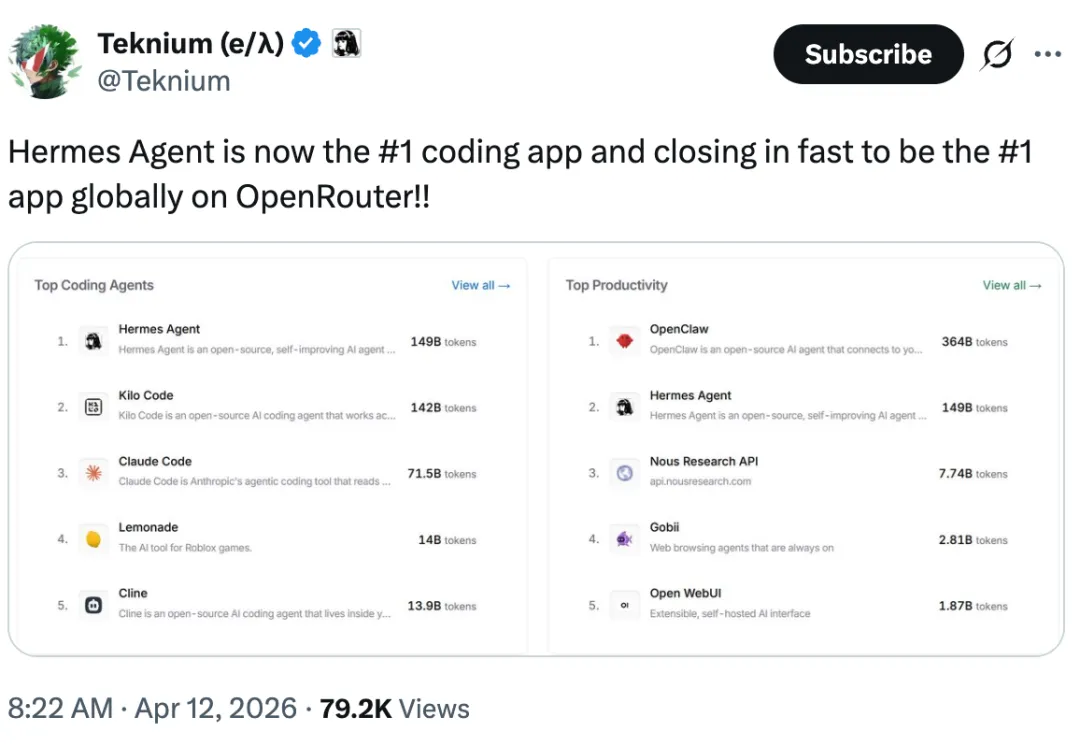This screenshot has height=746, width=1080.
Task: Click the Lemonade lemon icon
Action: [93, 539]
